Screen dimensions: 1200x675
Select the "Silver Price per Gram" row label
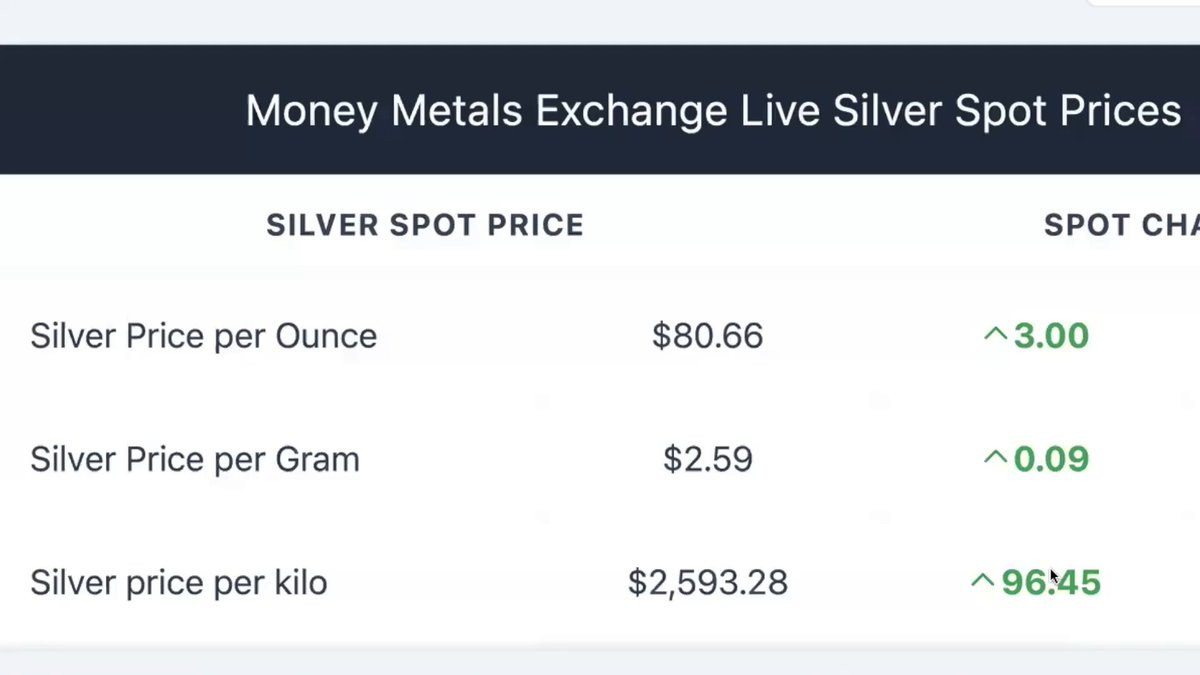(195, 460)
